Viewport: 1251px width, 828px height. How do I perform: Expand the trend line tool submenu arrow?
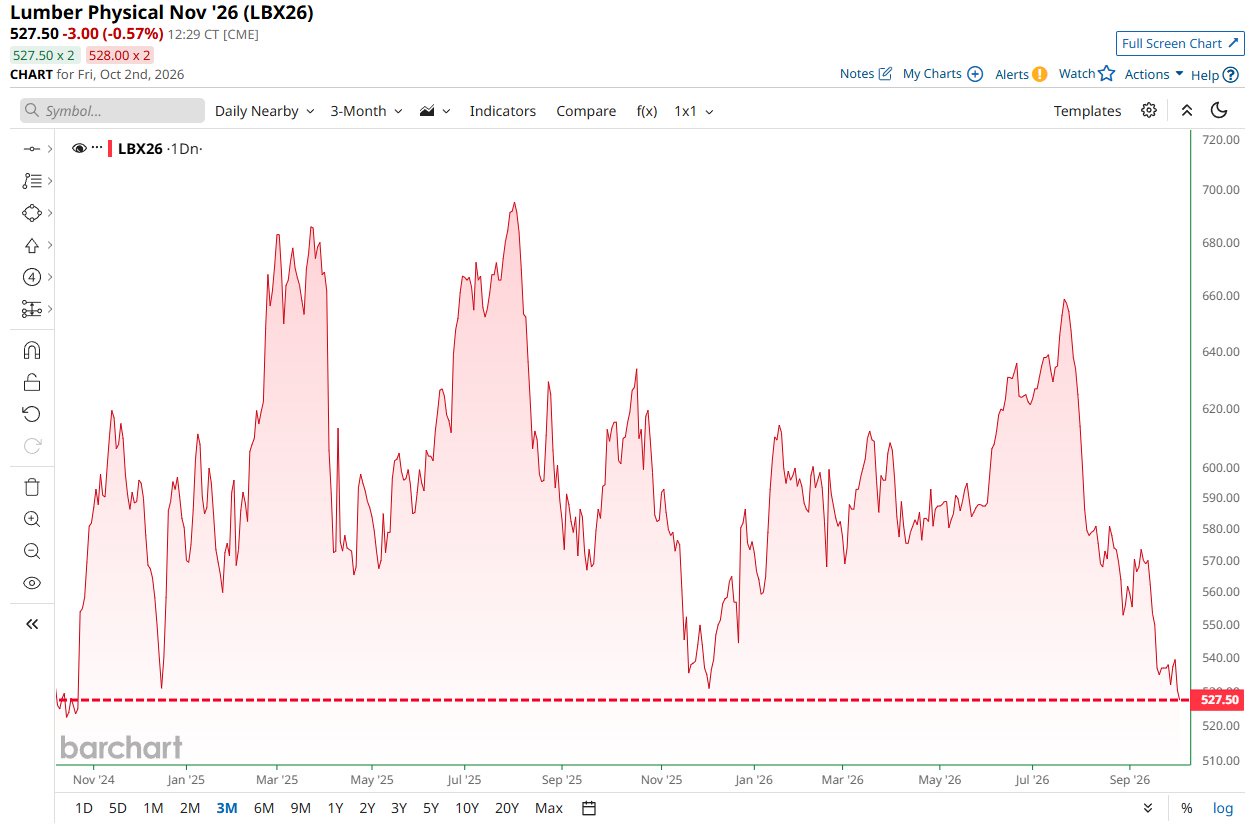(x=49, y=149)
